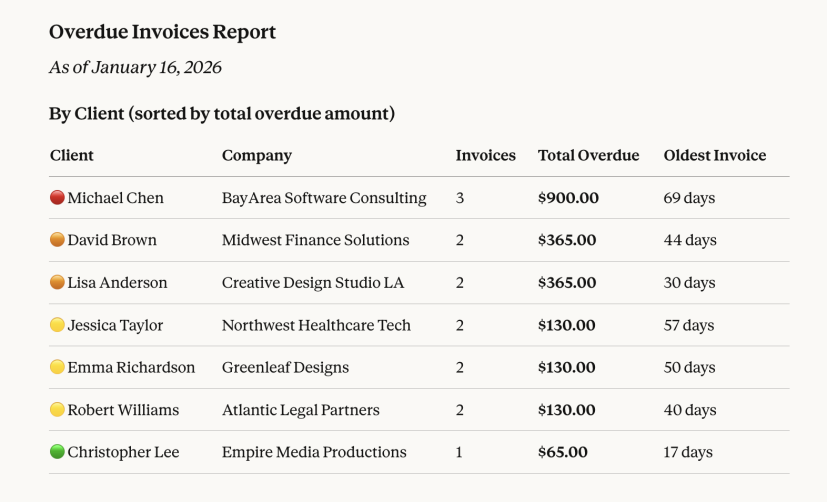Click the green dot beside Christopher Lee
Viewport: 827px width, 502px height.
[57, 452]
